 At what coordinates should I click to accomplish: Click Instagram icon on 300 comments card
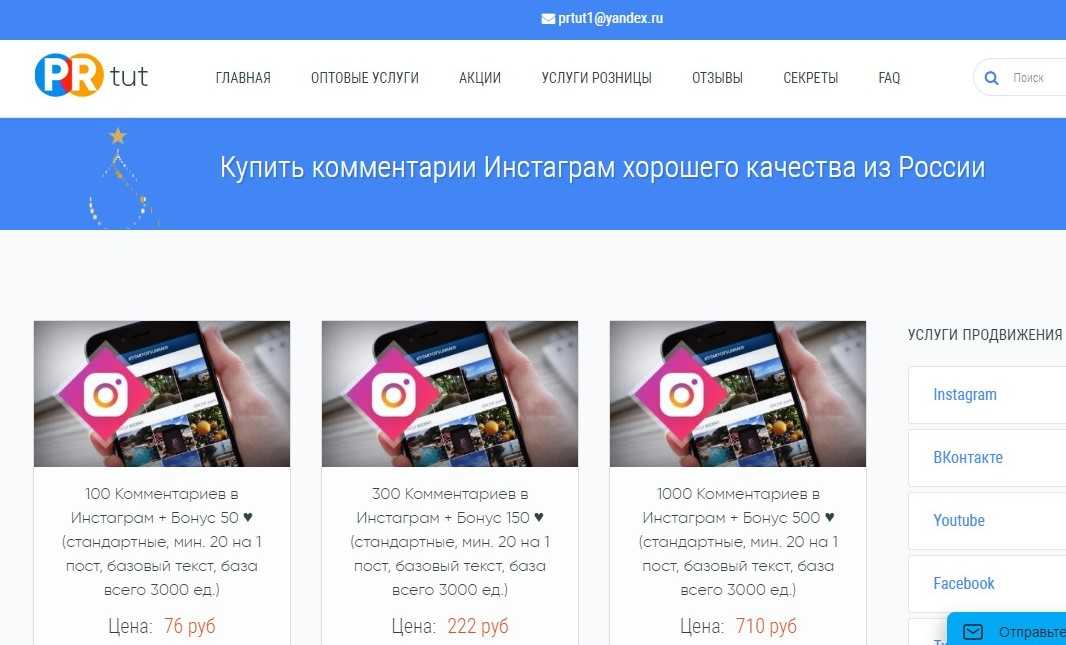click(394, 394)
